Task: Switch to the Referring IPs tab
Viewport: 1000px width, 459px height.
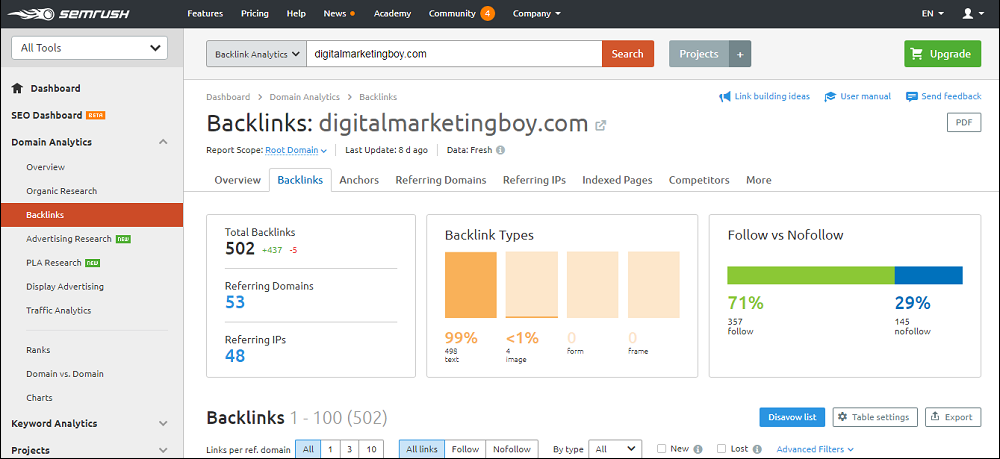Action: click(x=534, y=180)
